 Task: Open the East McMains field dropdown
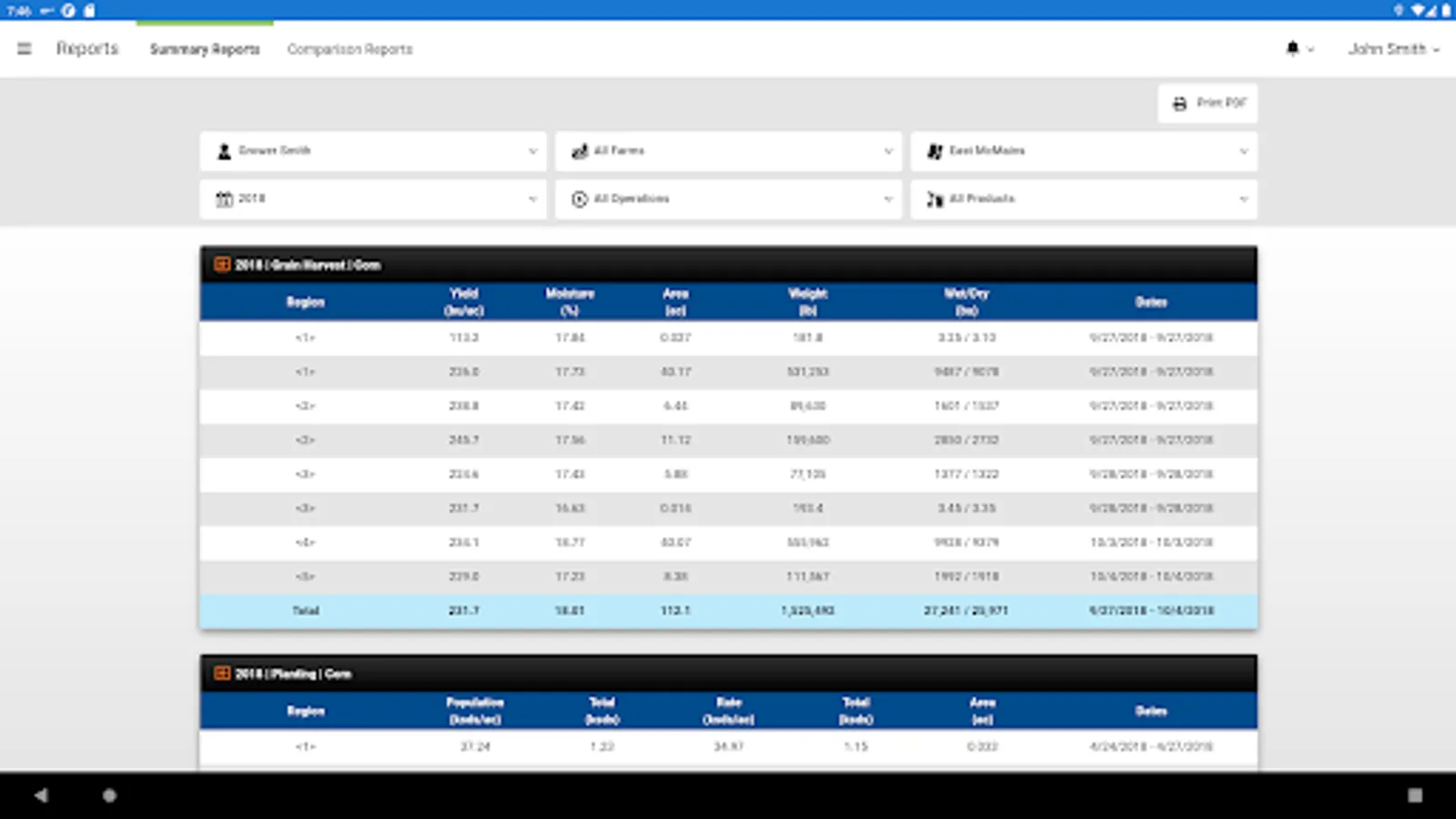pos(1084,151)
